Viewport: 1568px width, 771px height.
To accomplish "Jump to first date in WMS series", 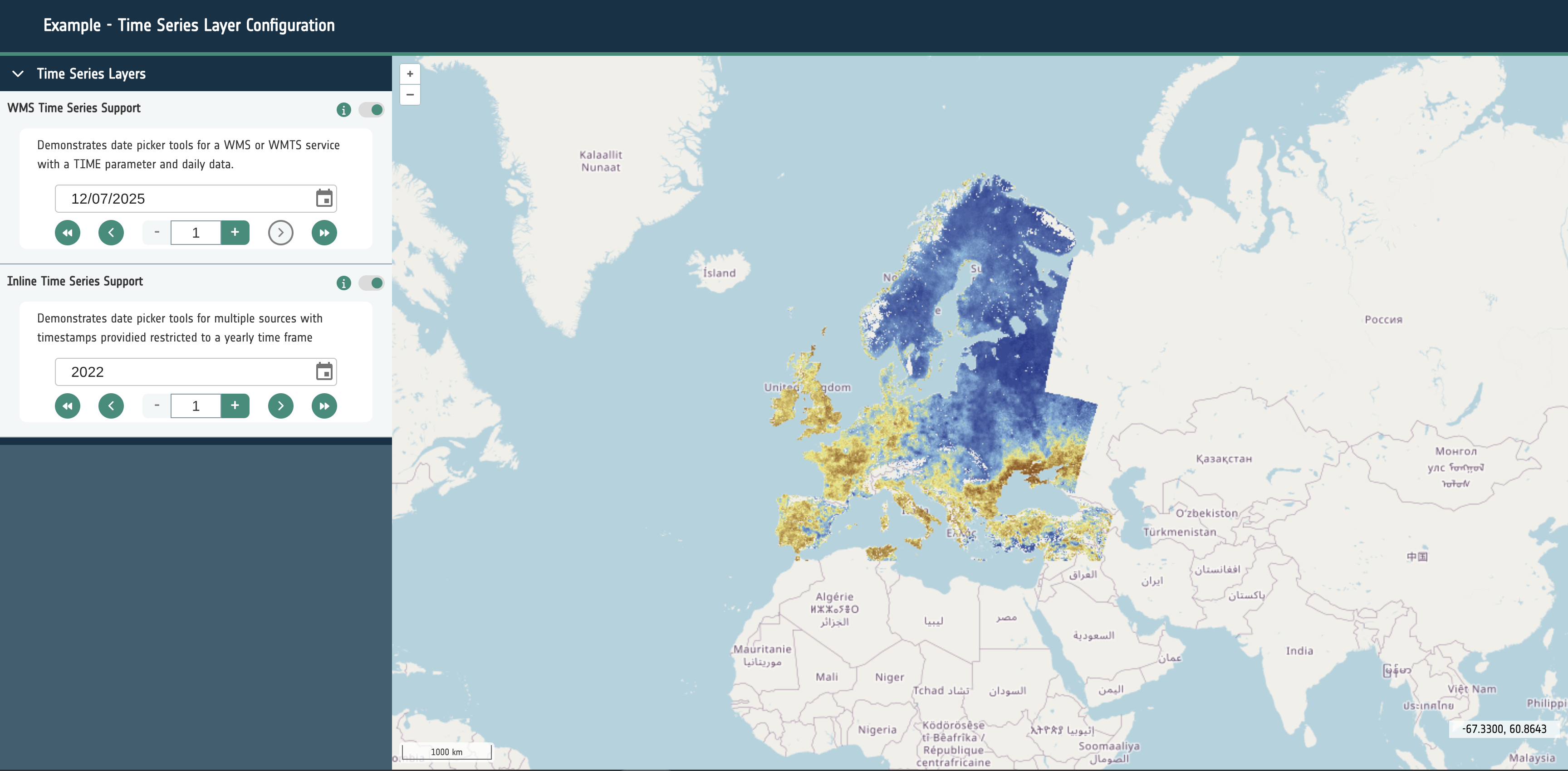I will 68,233.
